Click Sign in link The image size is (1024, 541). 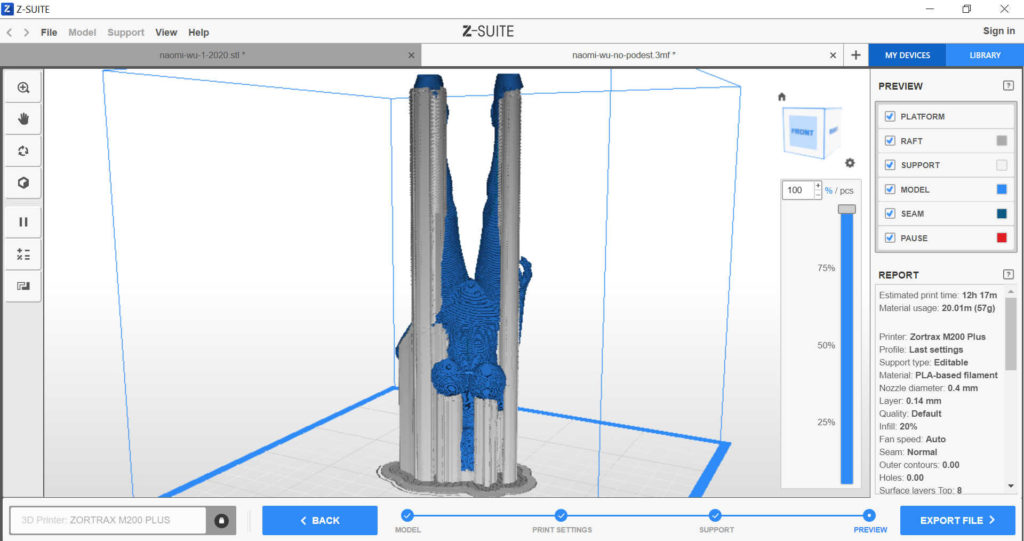point(999,31)
